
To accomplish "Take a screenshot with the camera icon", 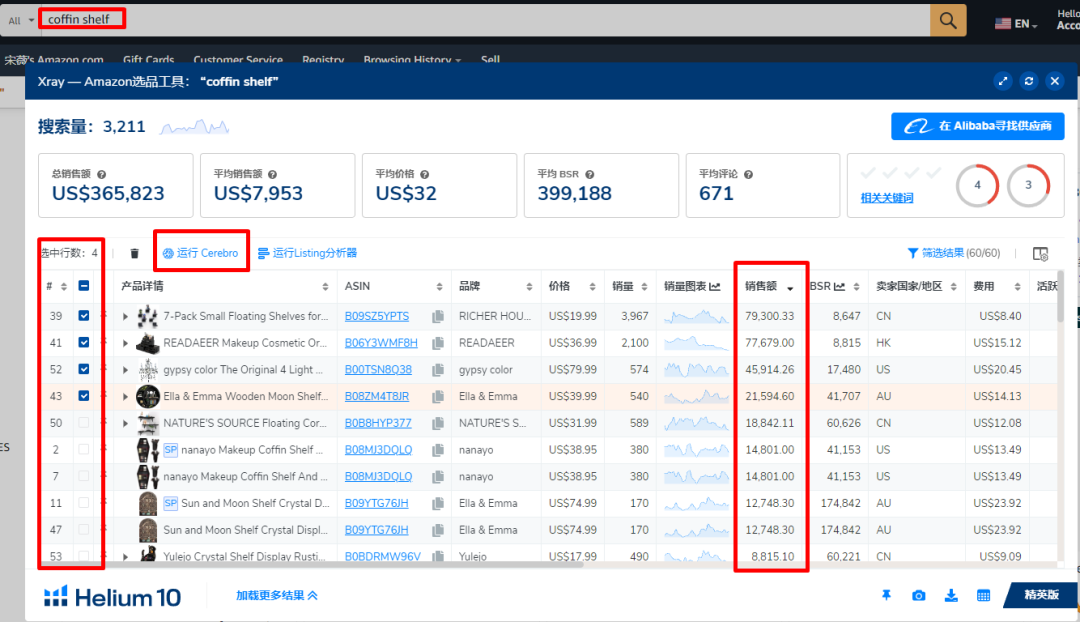I will tap(918, 596).
